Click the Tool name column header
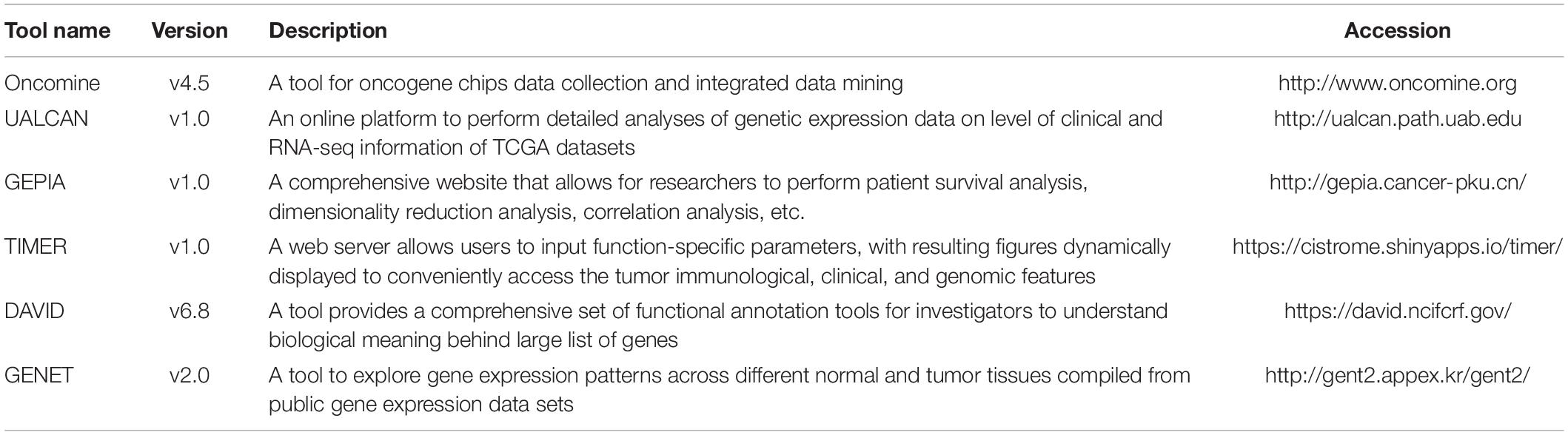This screenshot has width=1568, height=435. pos(57,30)
